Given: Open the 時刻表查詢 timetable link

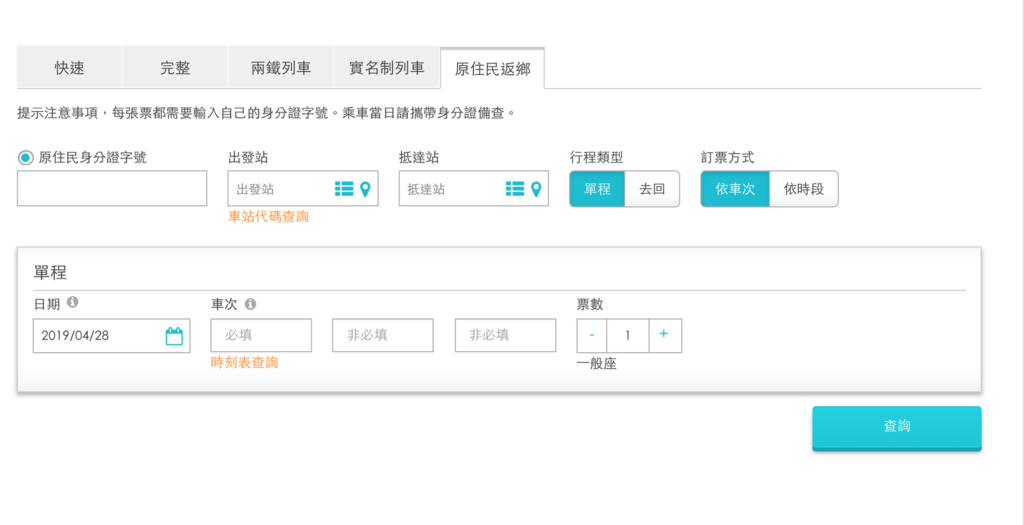Looking at the screenshot, I should (x=245, y=363).
